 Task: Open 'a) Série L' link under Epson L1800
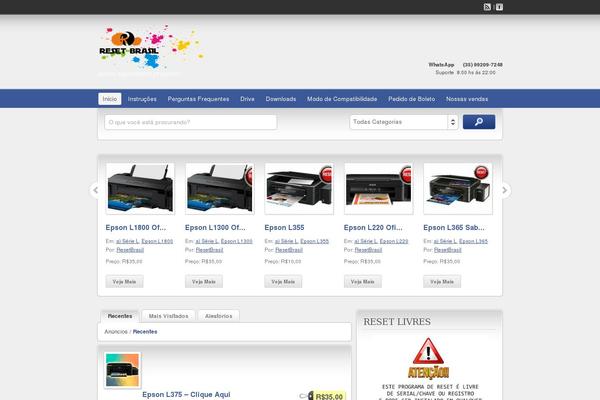coord(127,241)
